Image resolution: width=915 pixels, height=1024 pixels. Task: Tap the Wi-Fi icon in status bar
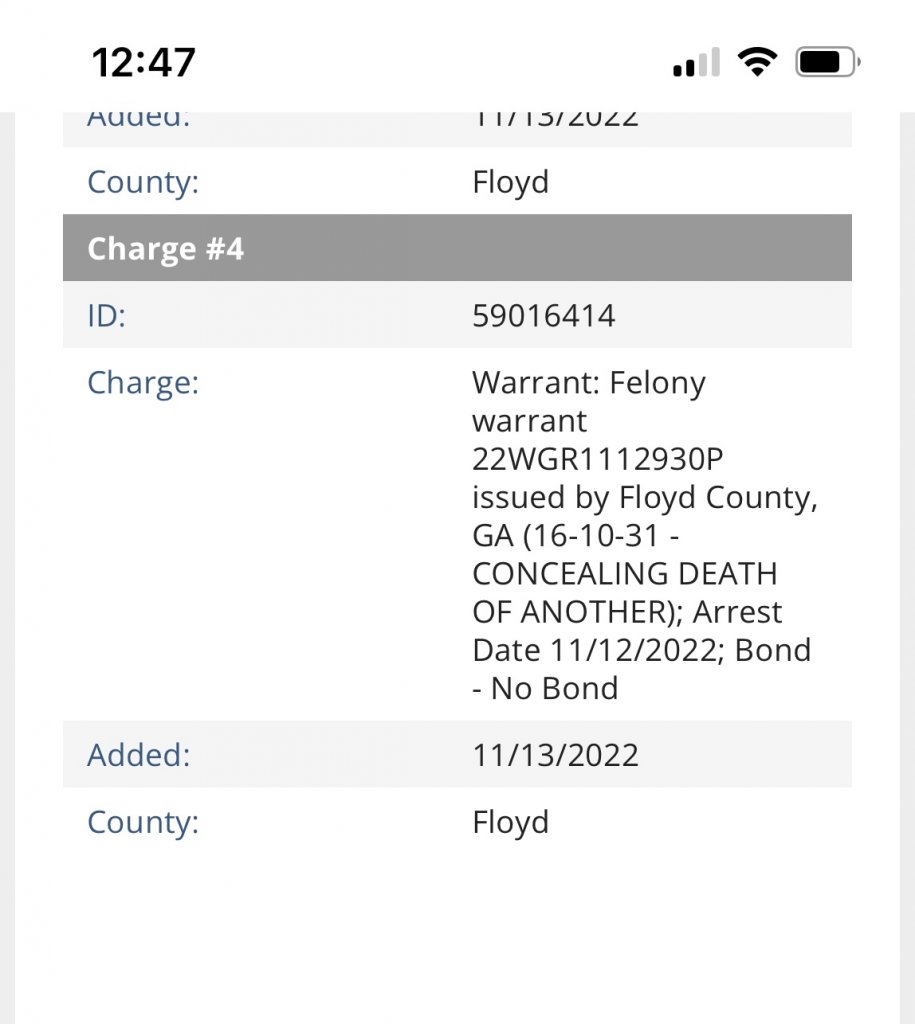click(757, 63)
